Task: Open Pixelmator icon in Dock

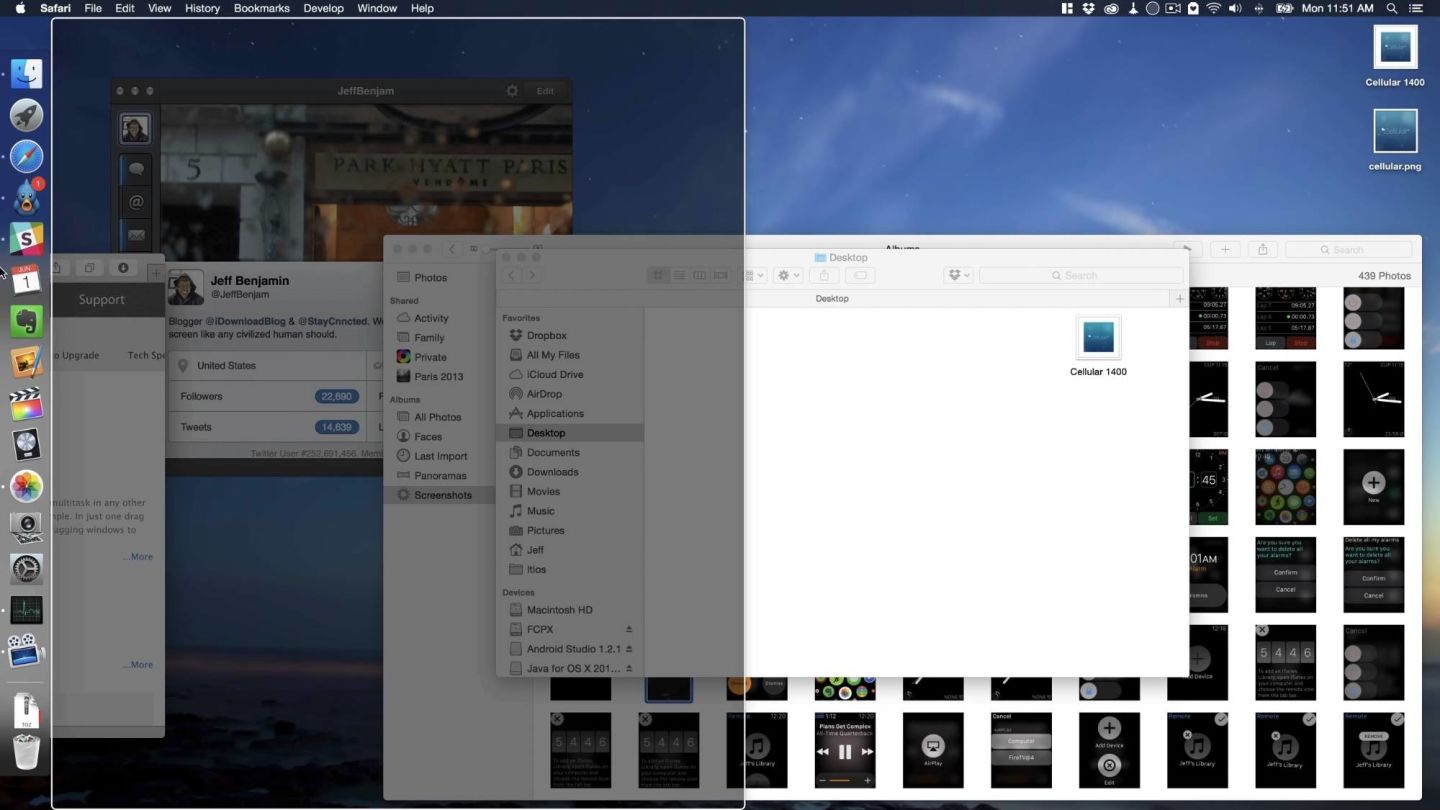Action: (27, 362)
